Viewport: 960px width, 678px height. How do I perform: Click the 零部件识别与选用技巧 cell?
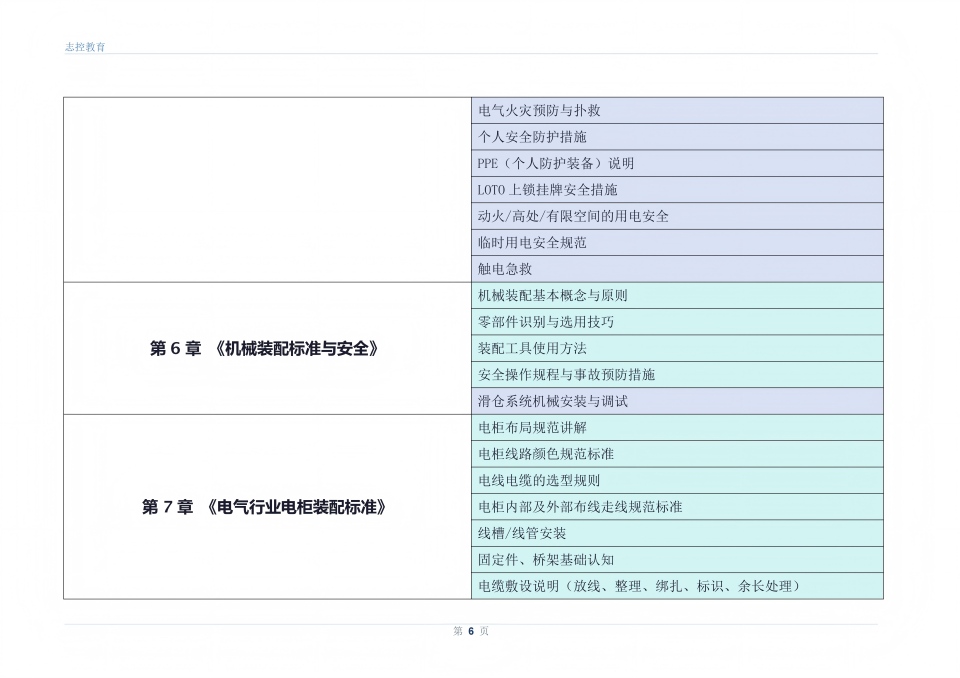[x=677, y=322]
